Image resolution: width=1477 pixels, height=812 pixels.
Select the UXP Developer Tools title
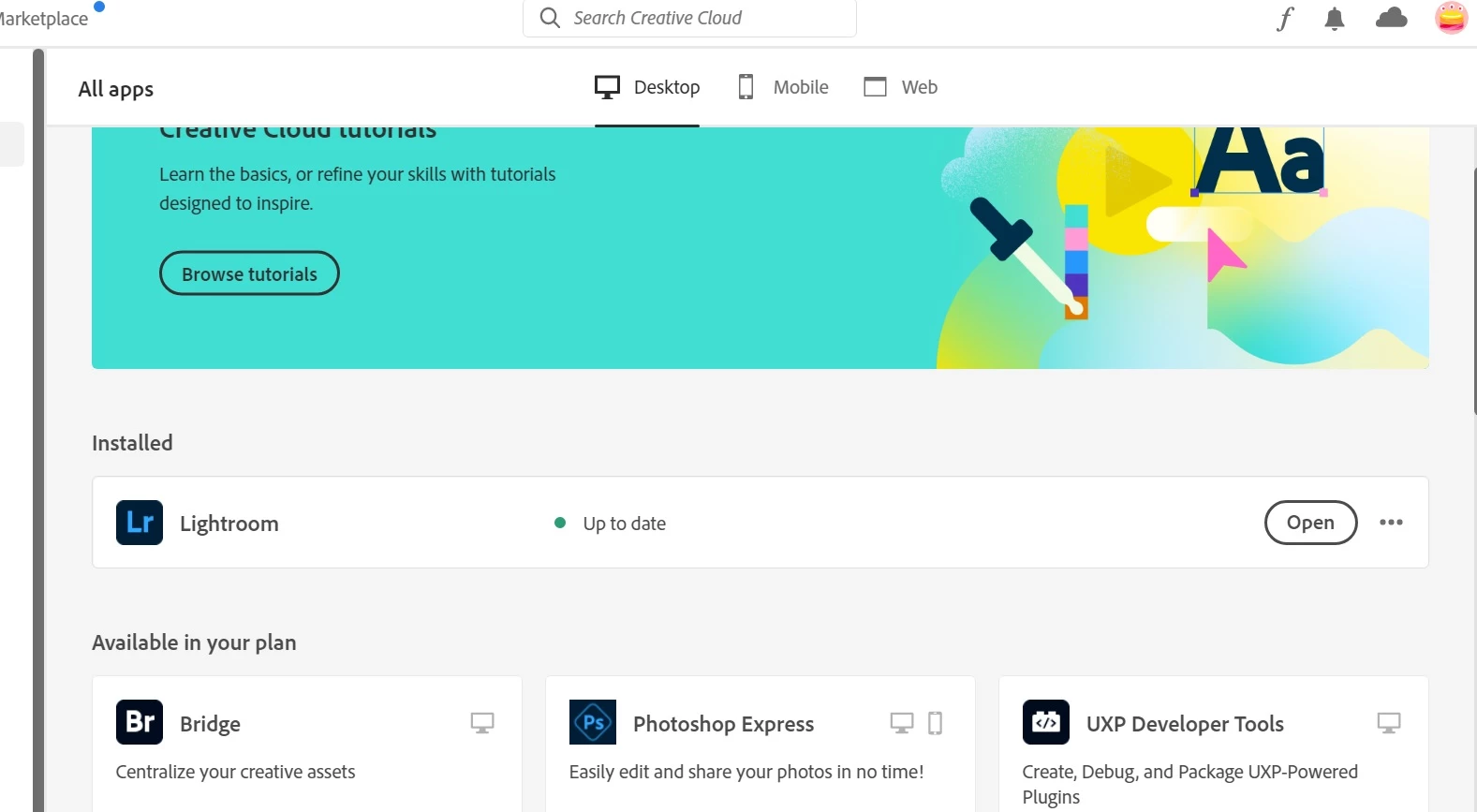point(1185,724)
